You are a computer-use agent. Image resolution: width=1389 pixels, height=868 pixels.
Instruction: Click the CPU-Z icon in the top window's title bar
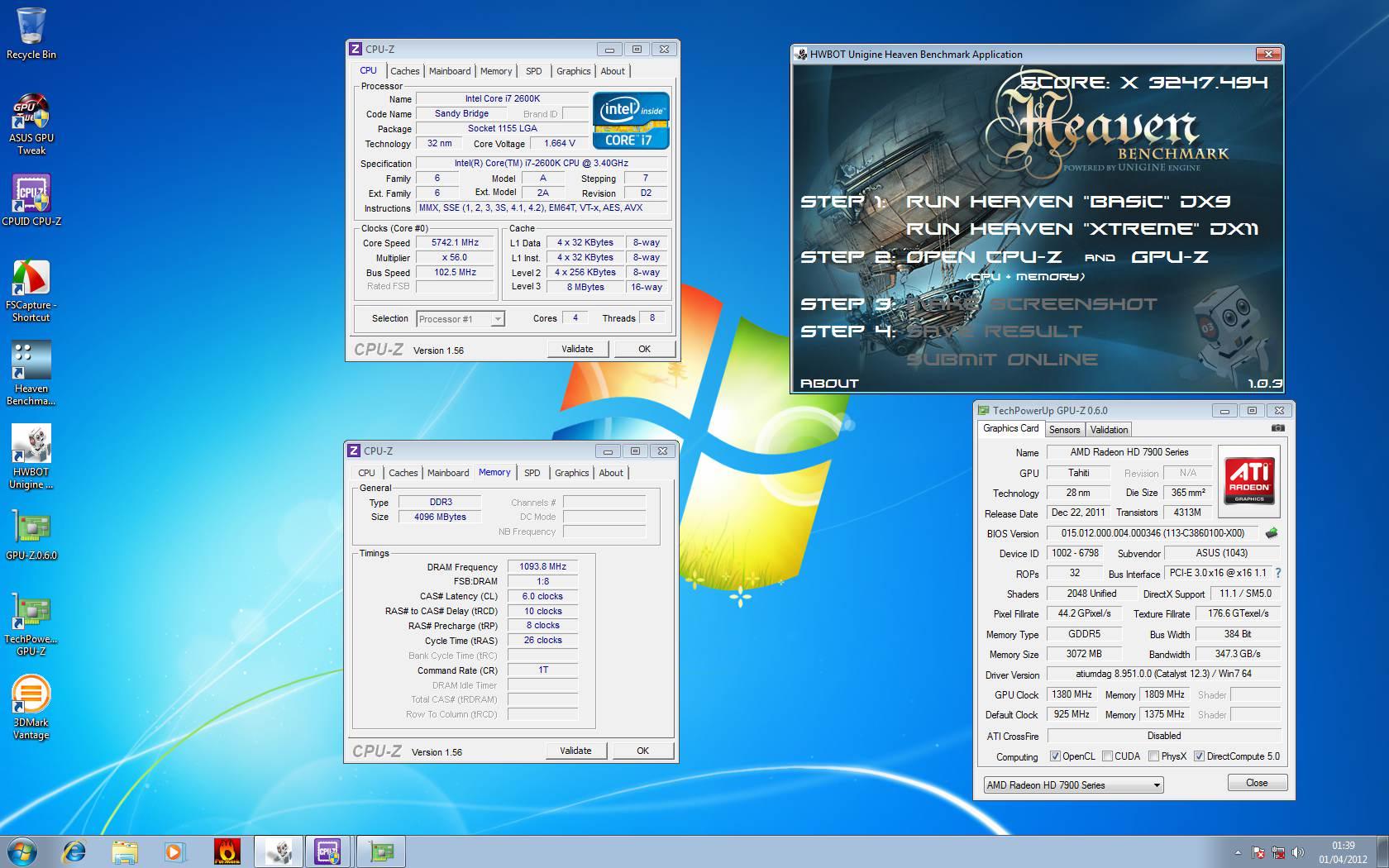pyautogui.click(x=355, y=50)
